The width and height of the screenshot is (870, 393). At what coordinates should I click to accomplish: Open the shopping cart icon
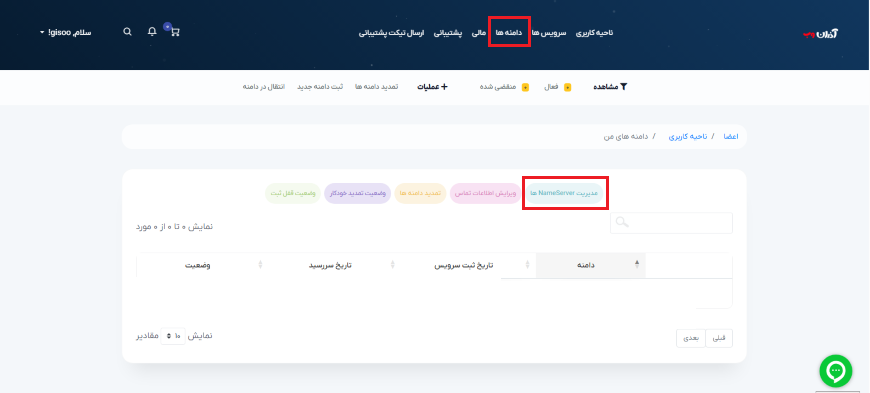174,32
